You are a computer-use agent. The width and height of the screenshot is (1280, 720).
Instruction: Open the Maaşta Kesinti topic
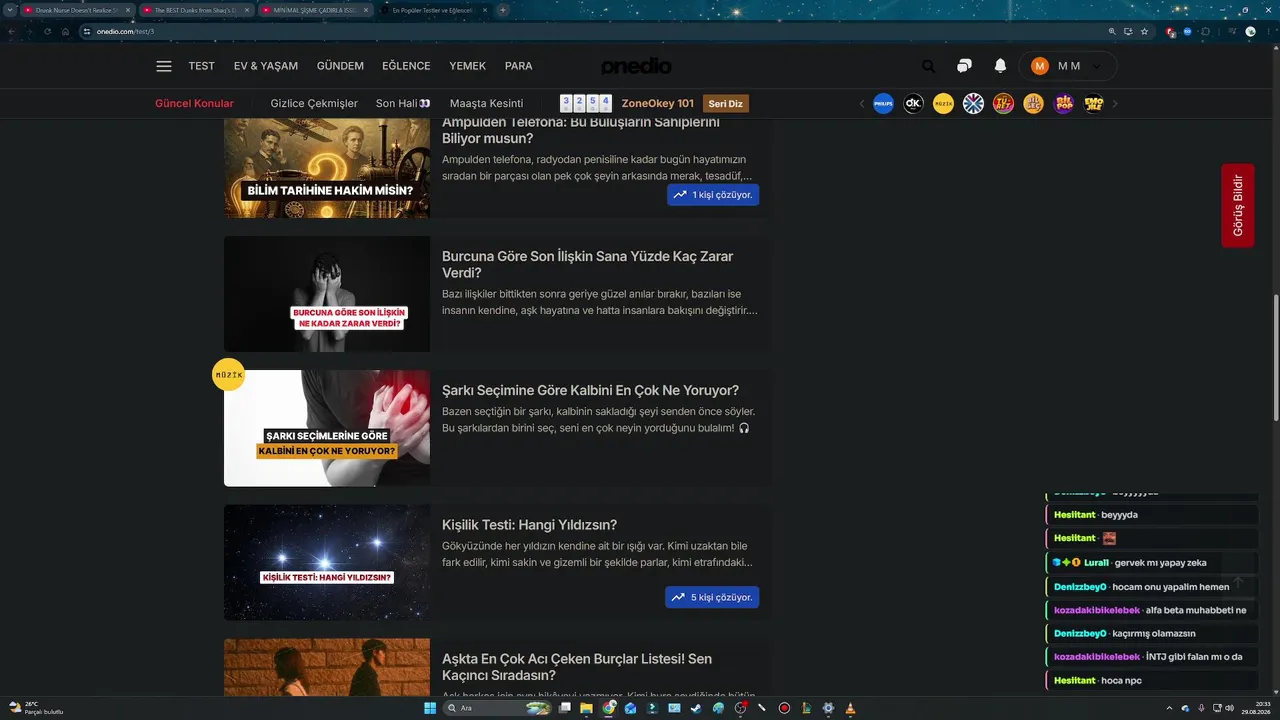pyautogui.click(x=486, y=103)
